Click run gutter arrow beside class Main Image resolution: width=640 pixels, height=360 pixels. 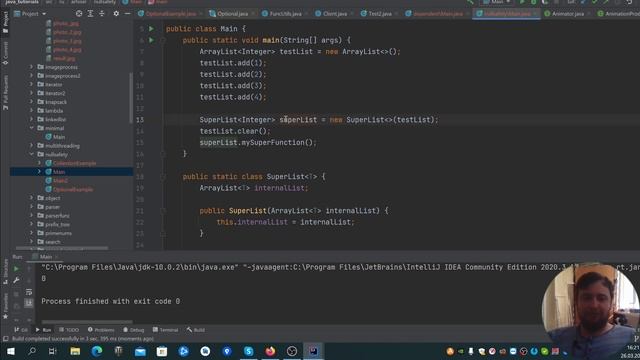pos(151,29)
